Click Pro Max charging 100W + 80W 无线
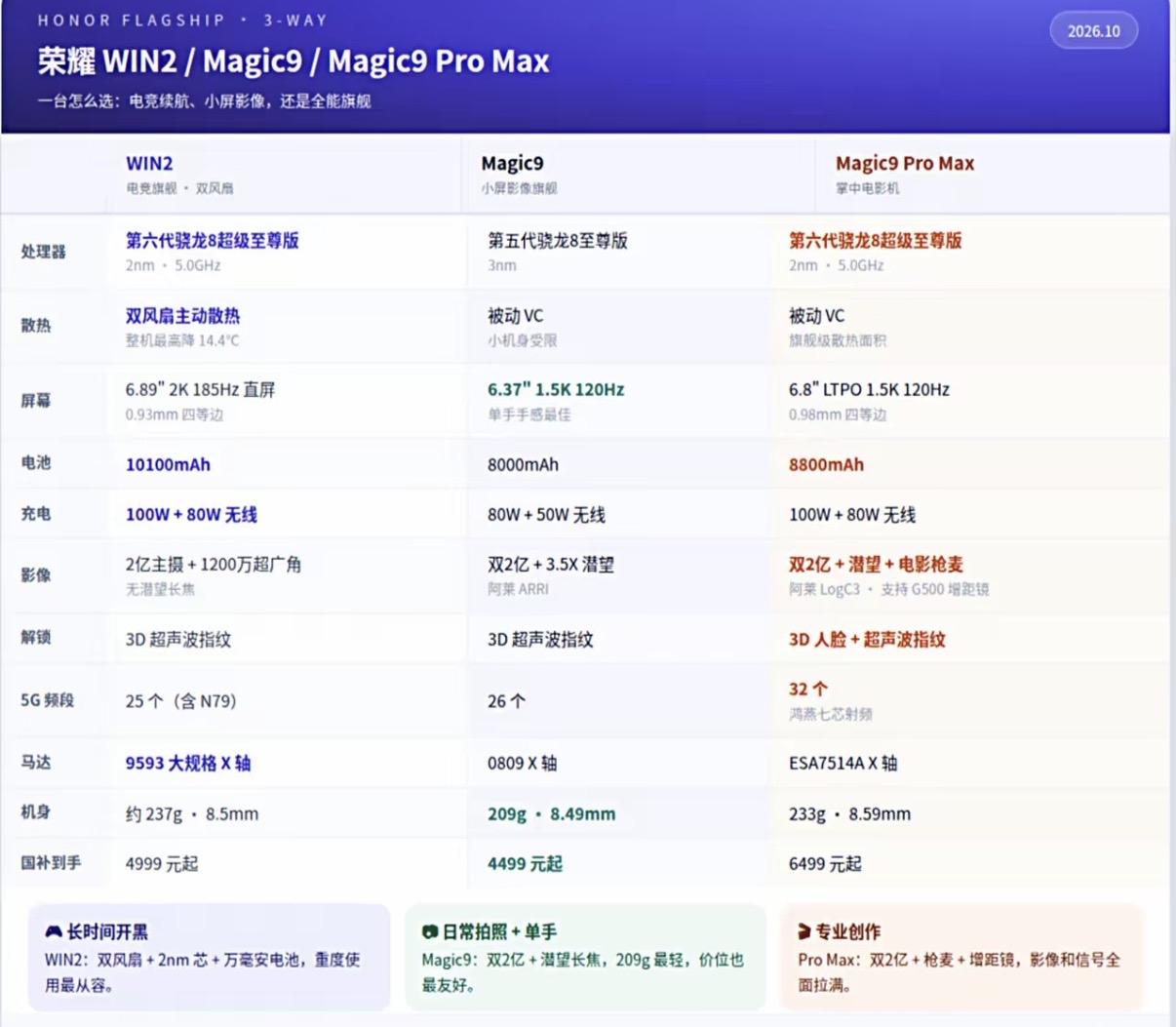The height and width of the screenshot is (1027, 1176). 852,514
